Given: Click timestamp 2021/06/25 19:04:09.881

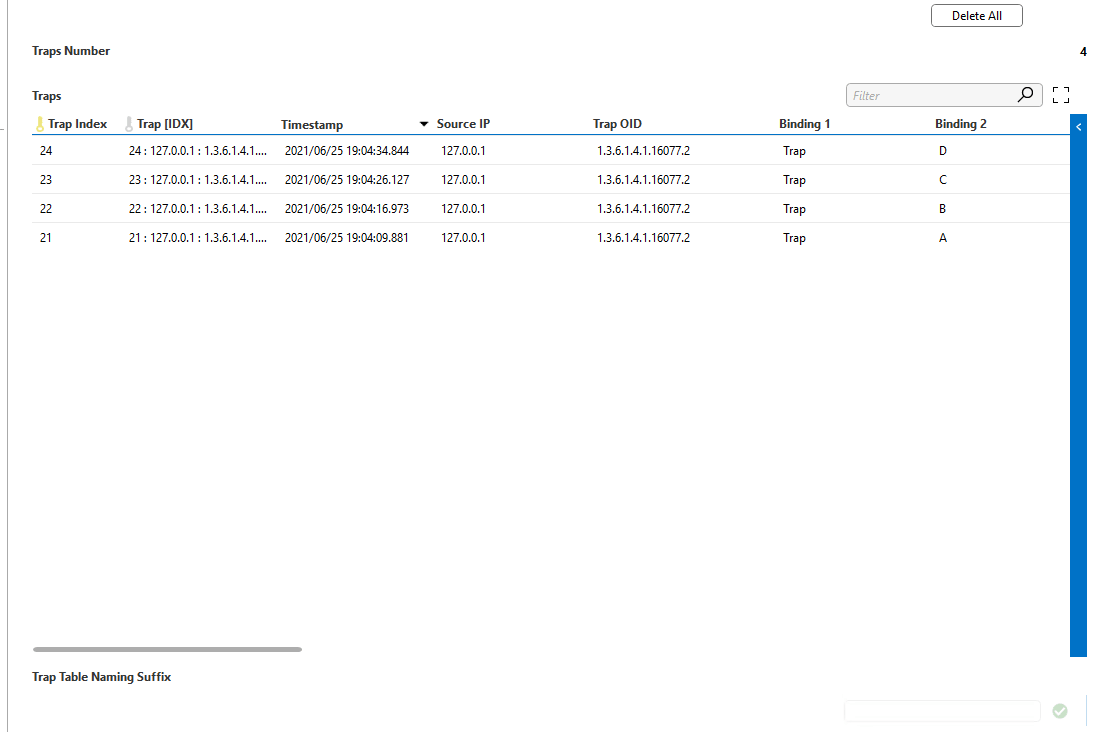Looking at the screenshot, I should (347, 238).
